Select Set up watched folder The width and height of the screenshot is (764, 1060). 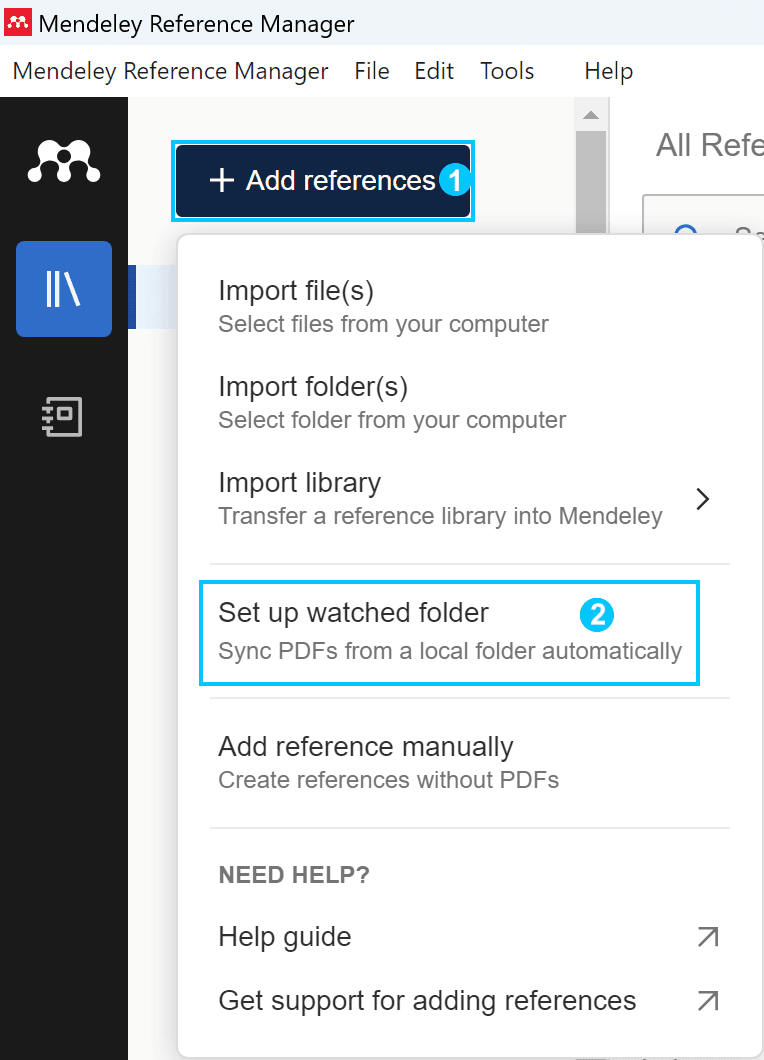(450, 632)
